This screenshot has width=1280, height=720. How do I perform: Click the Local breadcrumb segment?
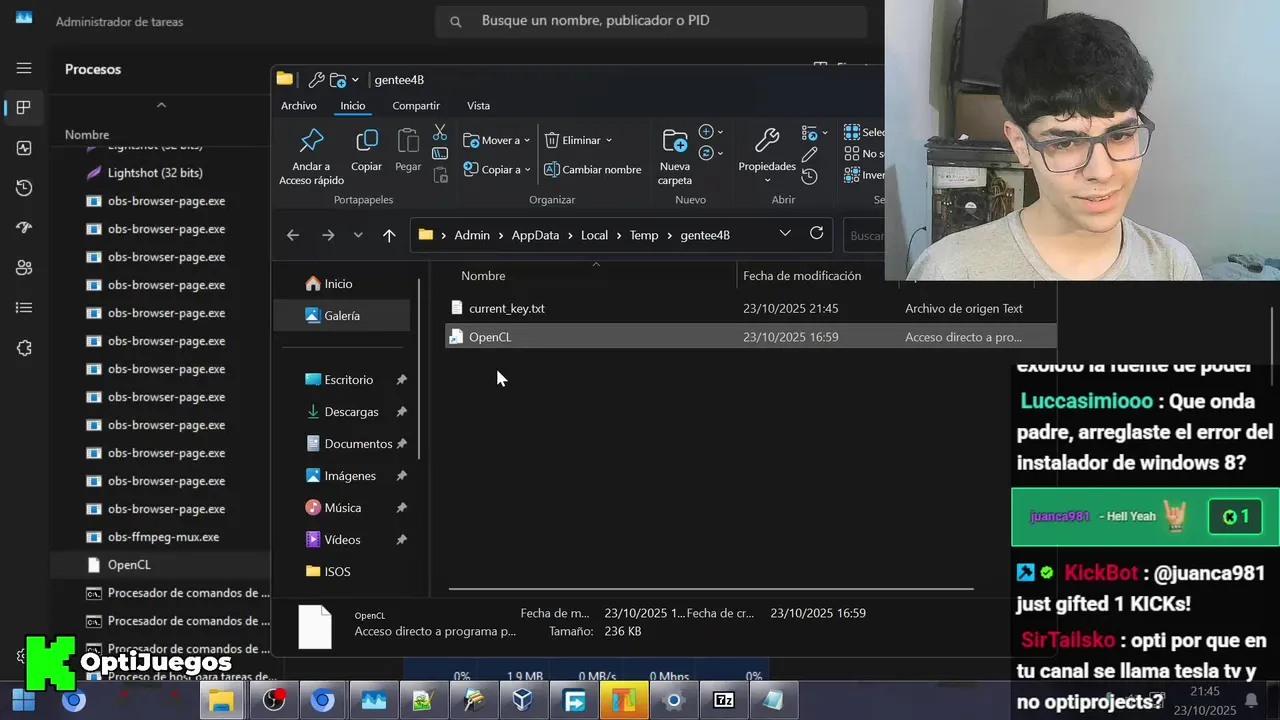pyautogui.click(x=594, y=235)
